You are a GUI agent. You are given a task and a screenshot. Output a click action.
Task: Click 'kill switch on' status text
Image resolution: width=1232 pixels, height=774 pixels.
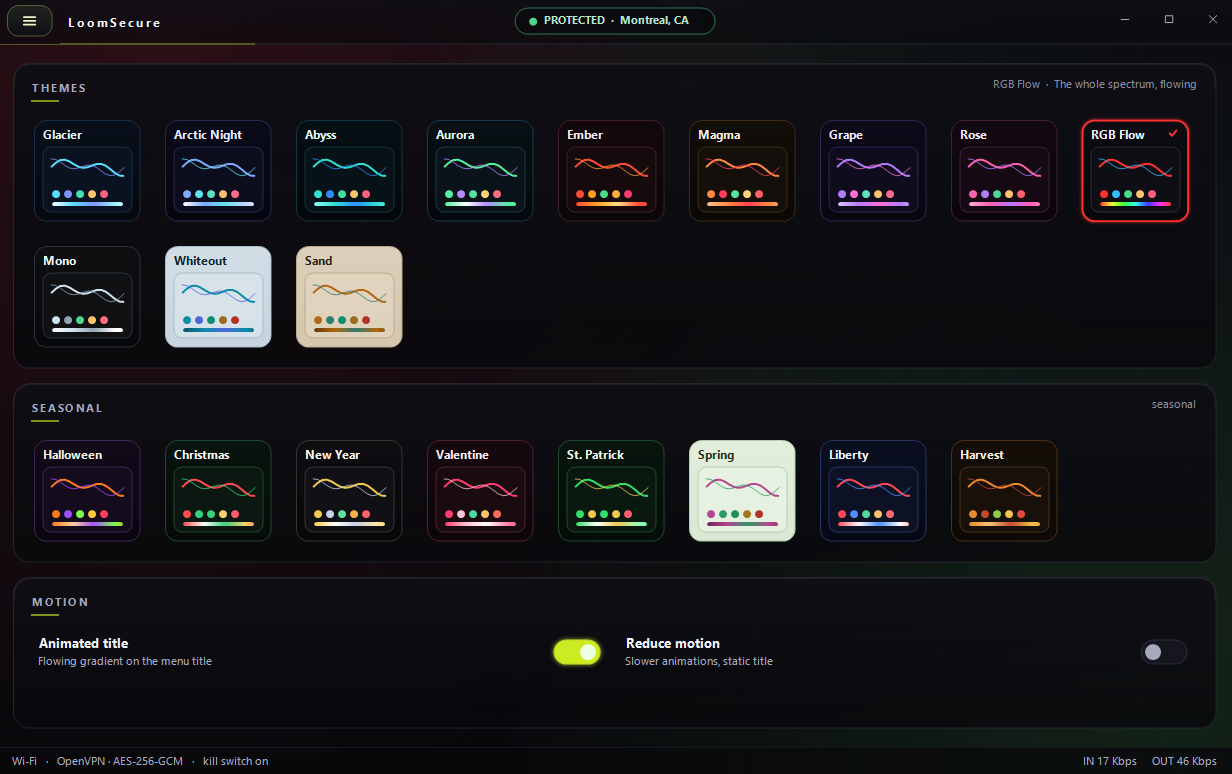click(236, 761)
